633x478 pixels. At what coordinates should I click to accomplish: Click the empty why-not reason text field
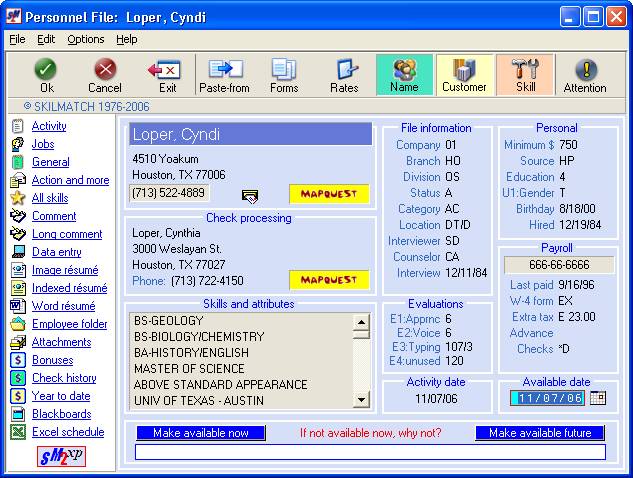(x=370, y=452)
